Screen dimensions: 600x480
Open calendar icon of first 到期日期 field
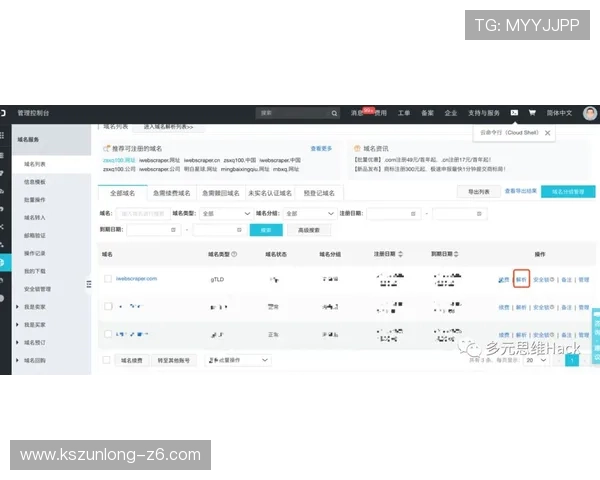tap(173, 230)
